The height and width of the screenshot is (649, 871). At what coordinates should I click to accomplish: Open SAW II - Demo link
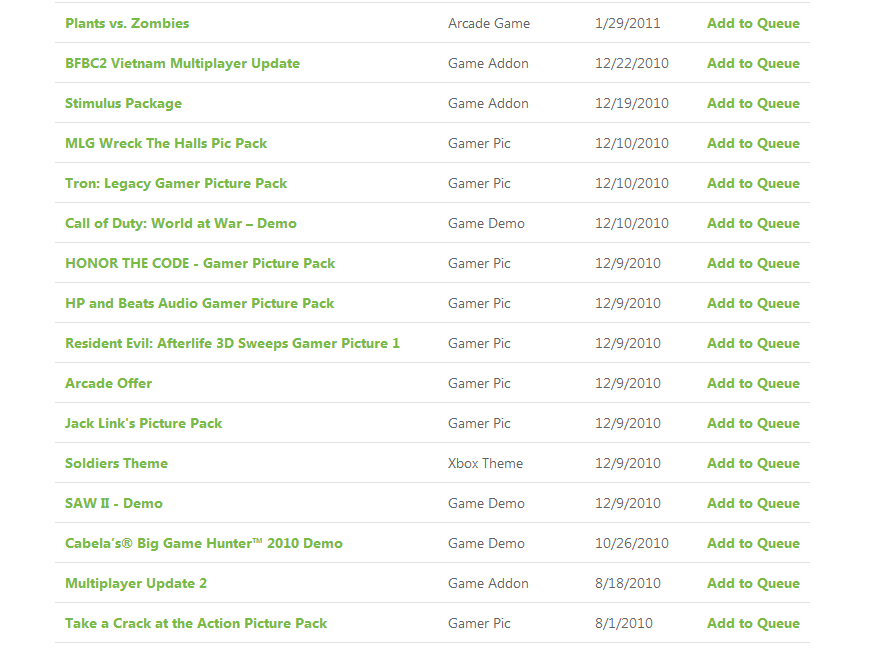(x=114, y=503)
